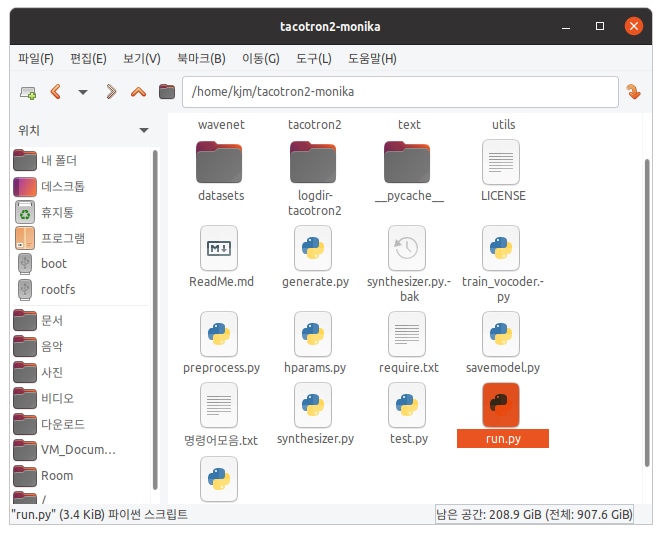Click the text folder label
Screen dimensions: 662x534
[409, 125]
